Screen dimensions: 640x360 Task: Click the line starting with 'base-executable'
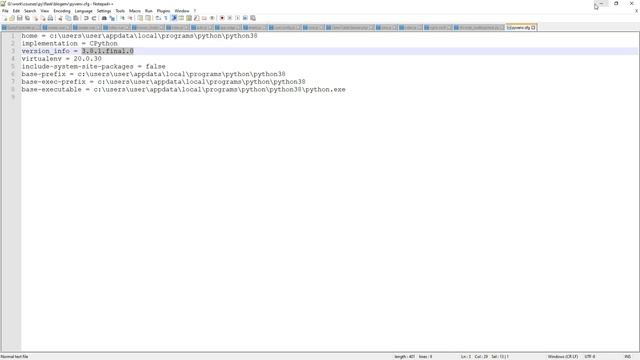[x=183, y=89]
